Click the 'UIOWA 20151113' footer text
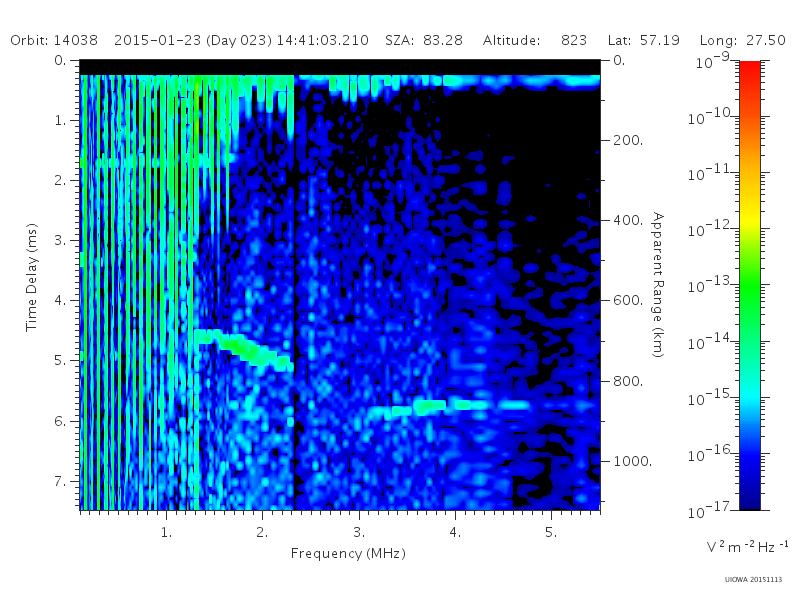This screenshot has height=600, width=800. pos(753,580)
